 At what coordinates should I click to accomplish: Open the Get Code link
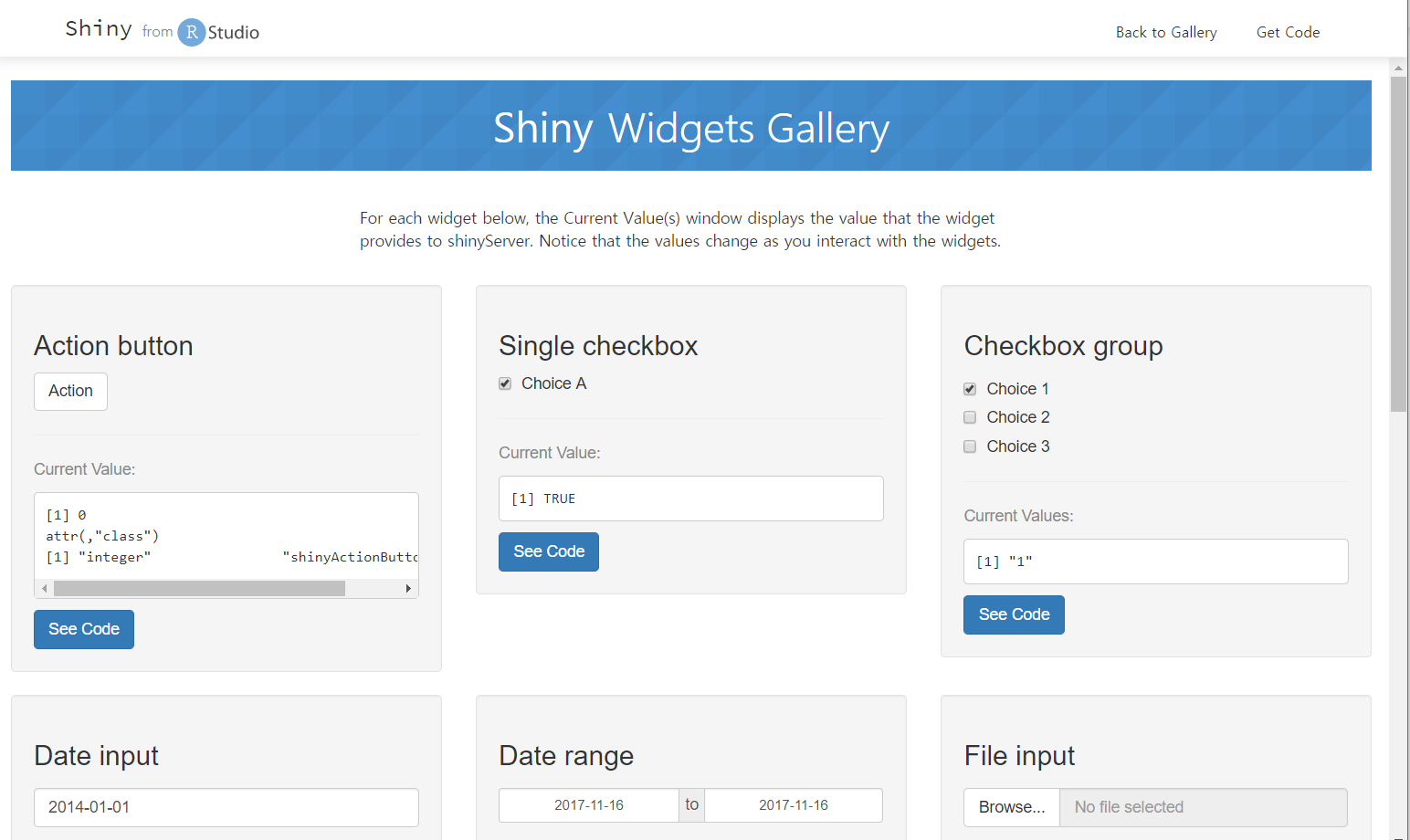(x=1288, y=32)
